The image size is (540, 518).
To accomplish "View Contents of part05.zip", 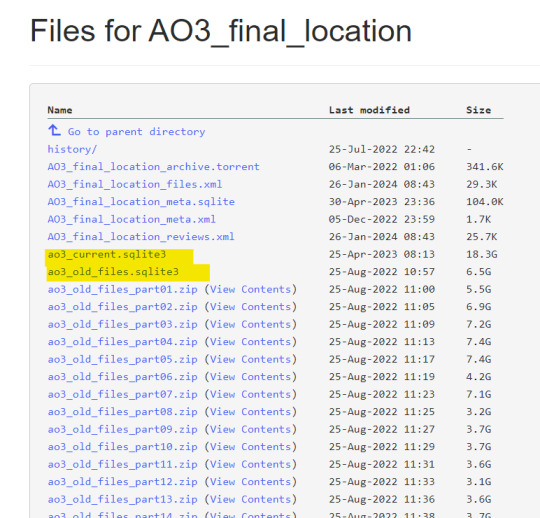I will point(251,359).
